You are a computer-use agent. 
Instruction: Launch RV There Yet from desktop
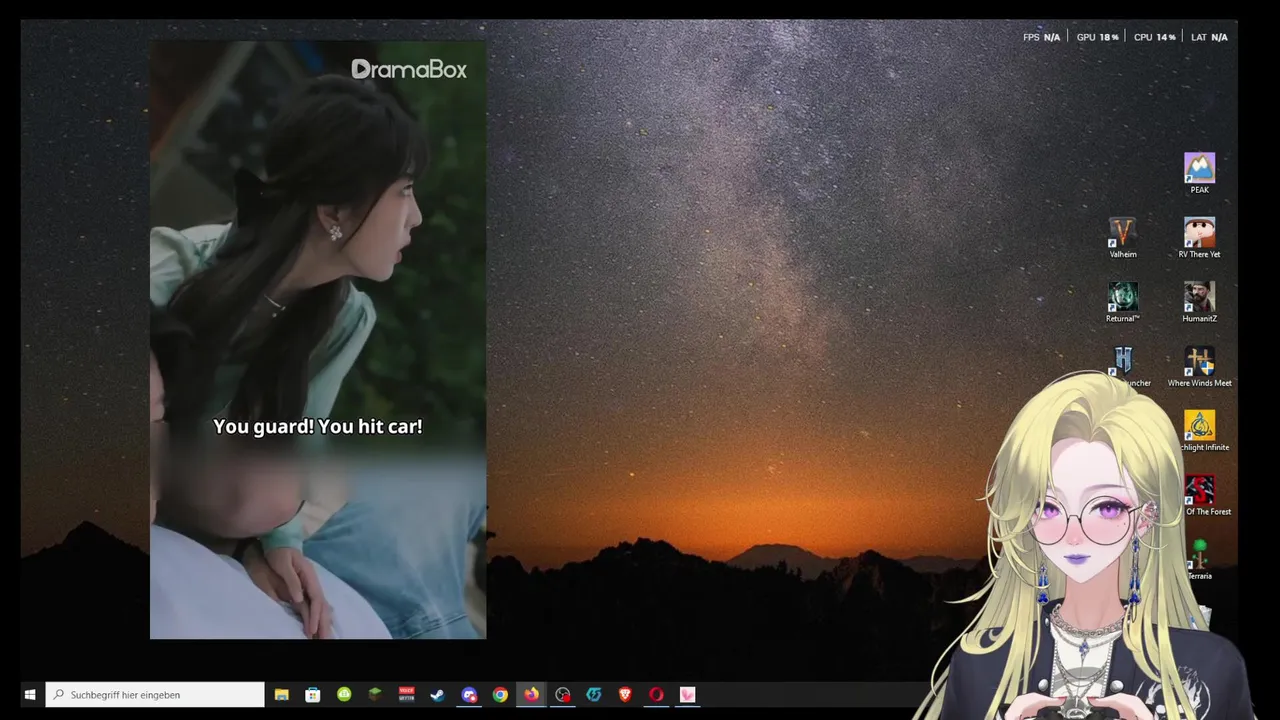1199,238
